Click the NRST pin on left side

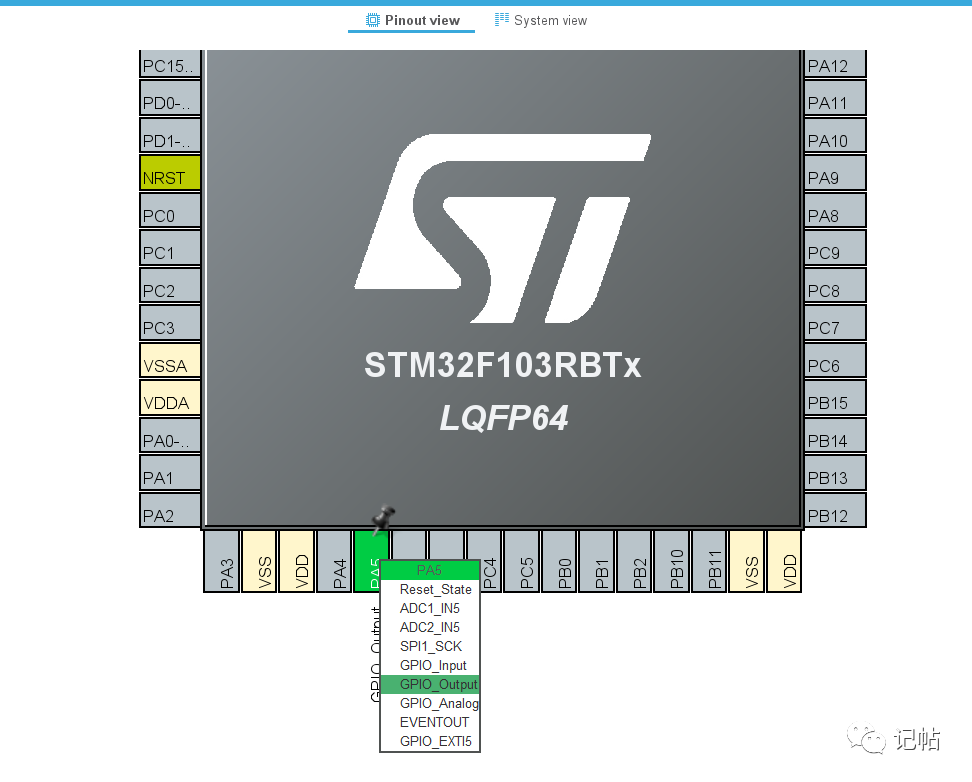pyautogui.click(x=170, y=172)
